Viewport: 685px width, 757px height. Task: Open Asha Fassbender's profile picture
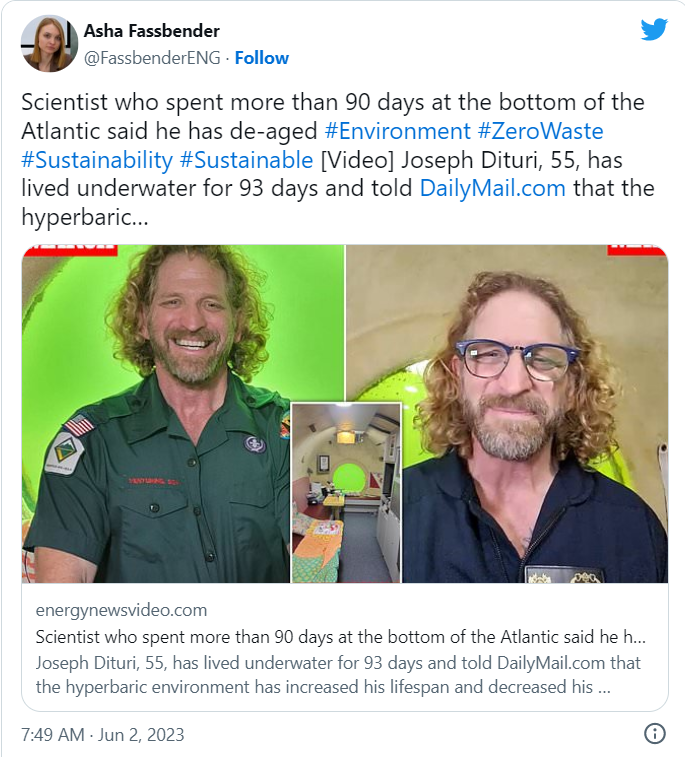[x=49, y=43]
